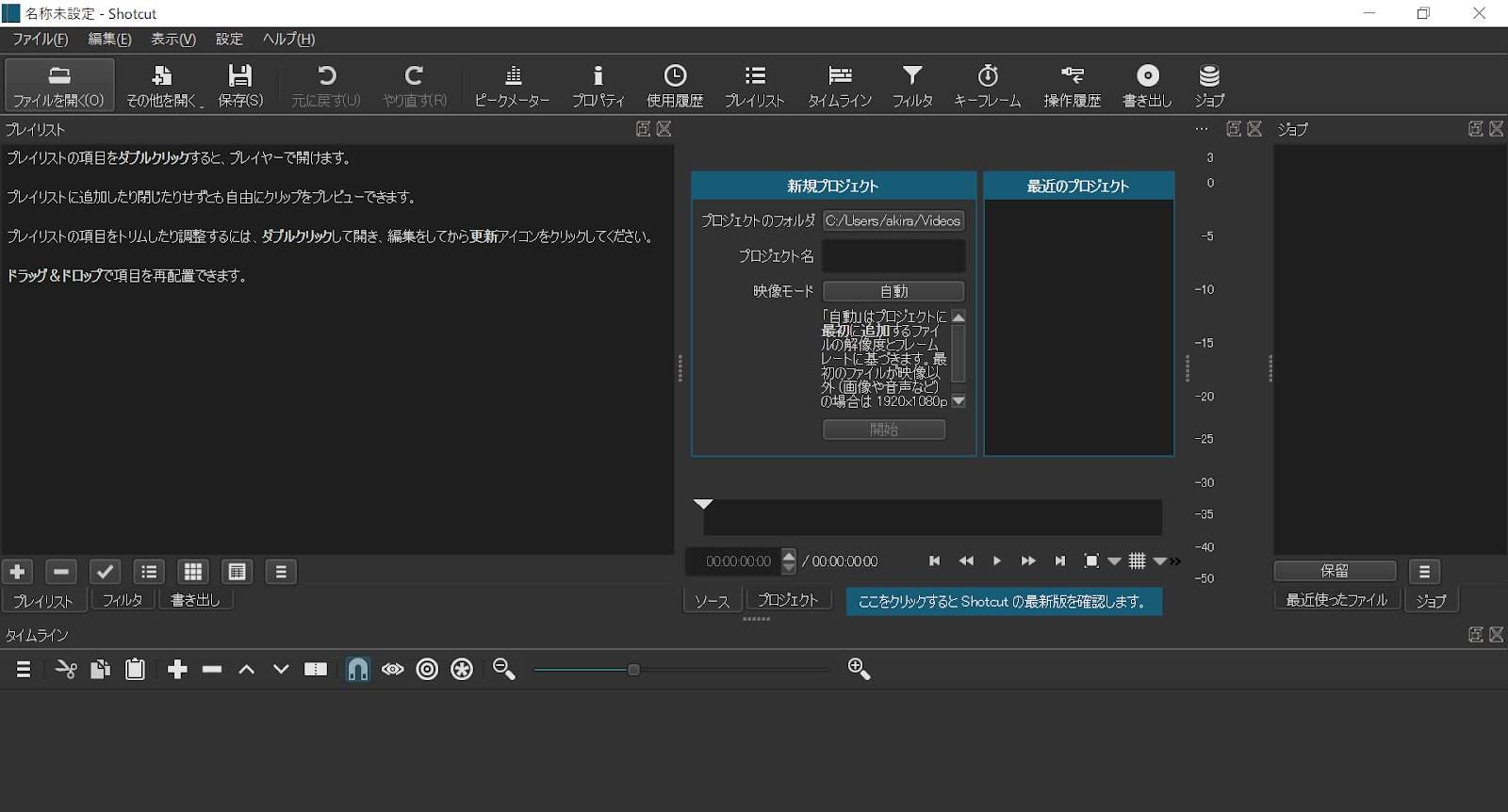The height and width of the screenshot is (812, 1508).
Task: Click the rewind playback button
Action: click(x=966, y=561)
